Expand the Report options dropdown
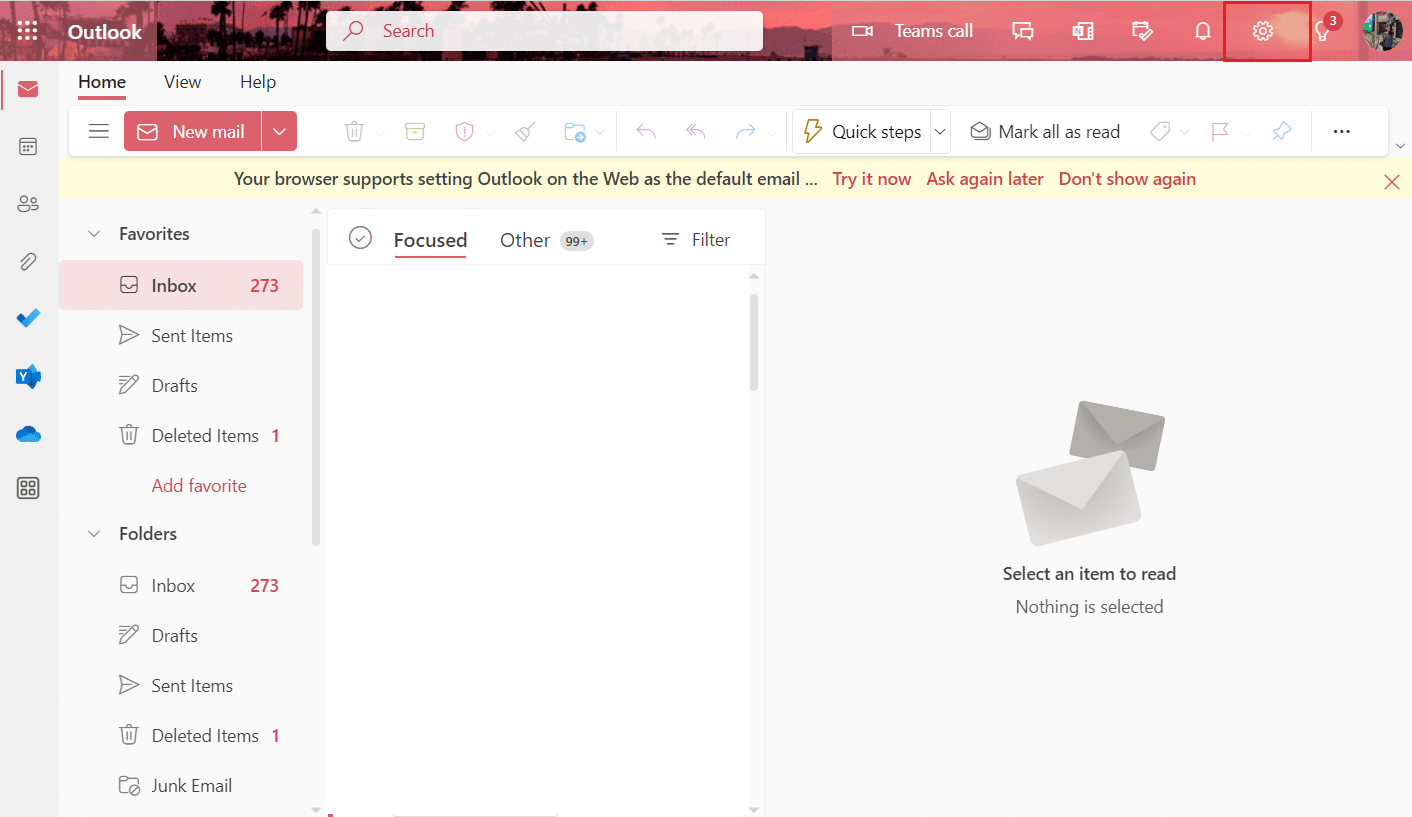This screenshot has width=1412, height=817. [488, 132]
